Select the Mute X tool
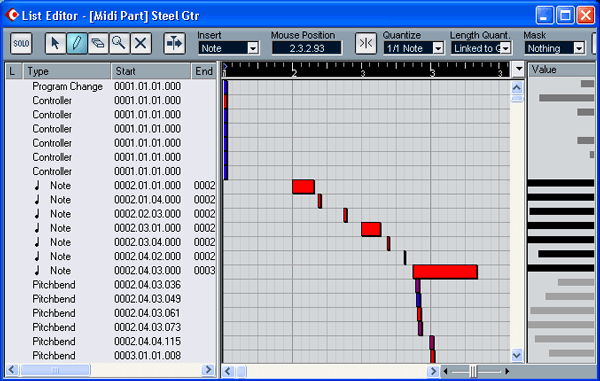This screenshot has width=600, height=381. pos(140,43)
